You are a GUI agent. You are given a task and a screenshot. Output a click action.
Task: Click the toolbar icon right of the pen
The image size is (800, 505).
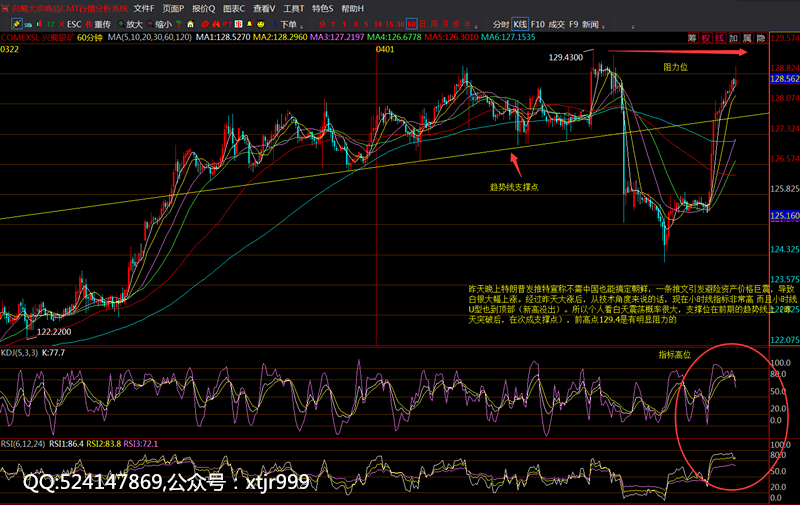pyautogui.click(x=28, y=24)
